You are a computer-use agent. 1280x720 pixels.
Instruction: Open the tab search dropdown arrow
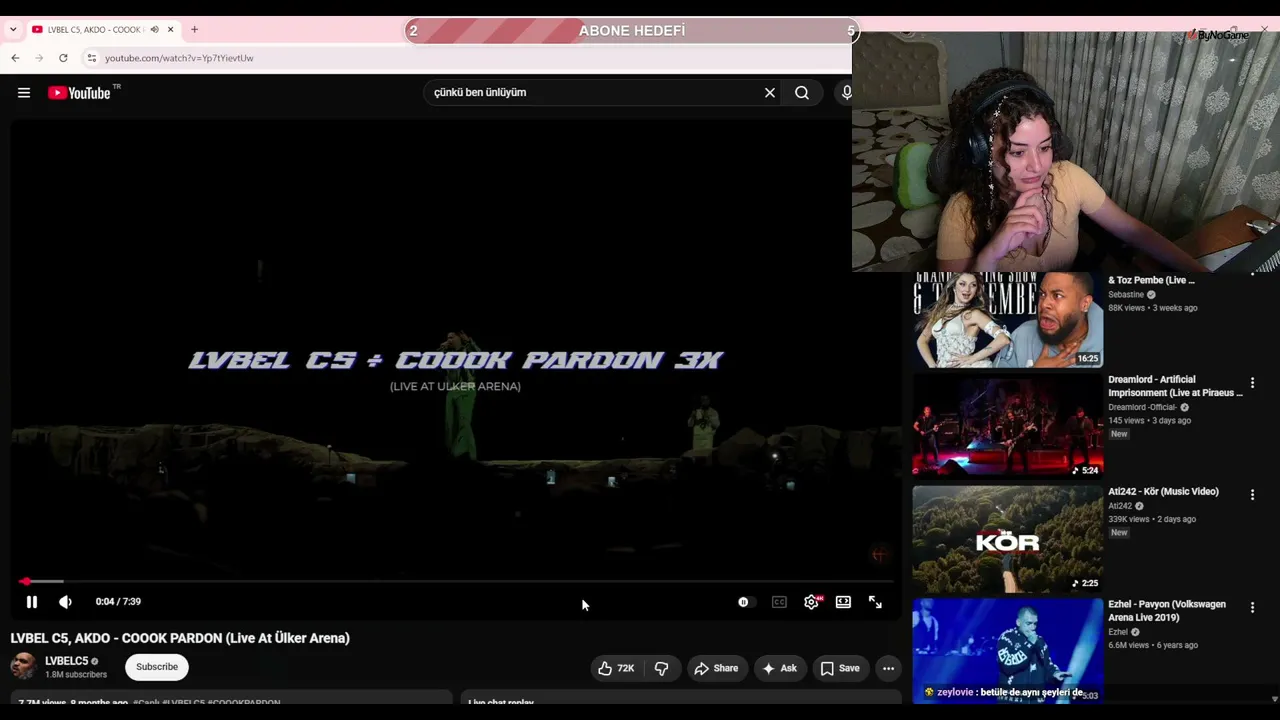[12, 30]
